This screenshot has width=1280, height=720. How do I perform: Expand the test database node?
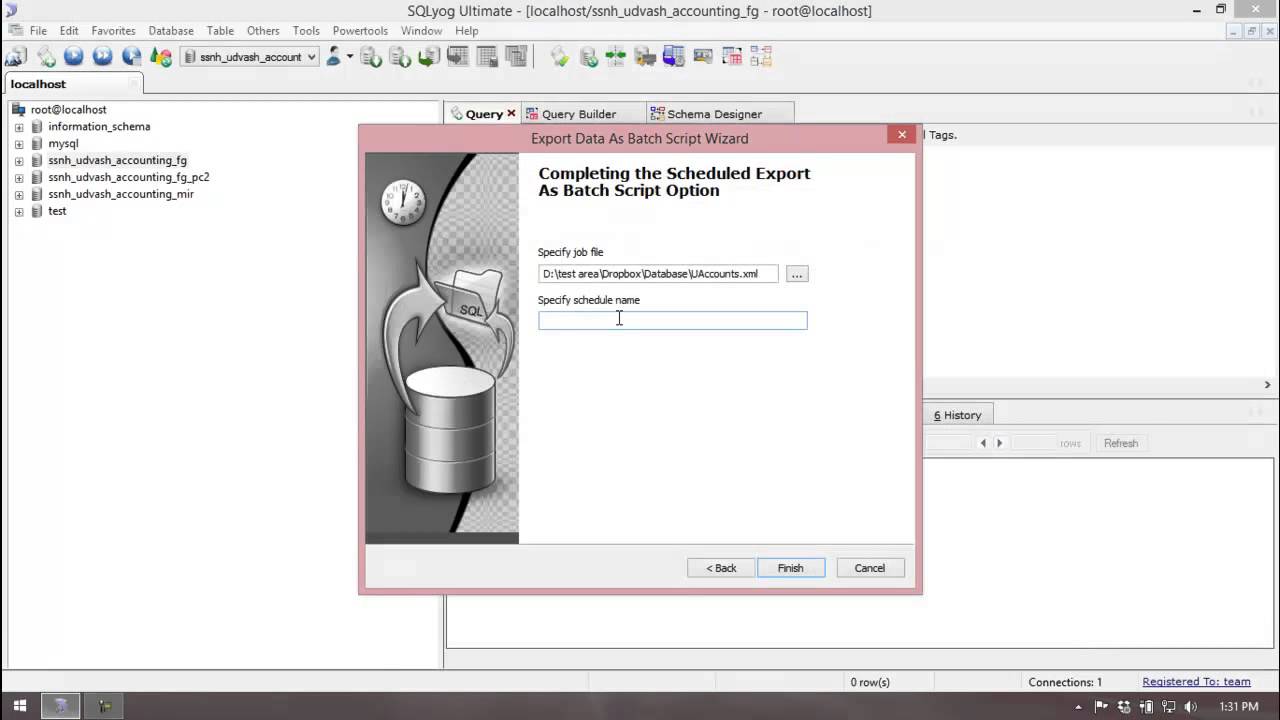19,212
